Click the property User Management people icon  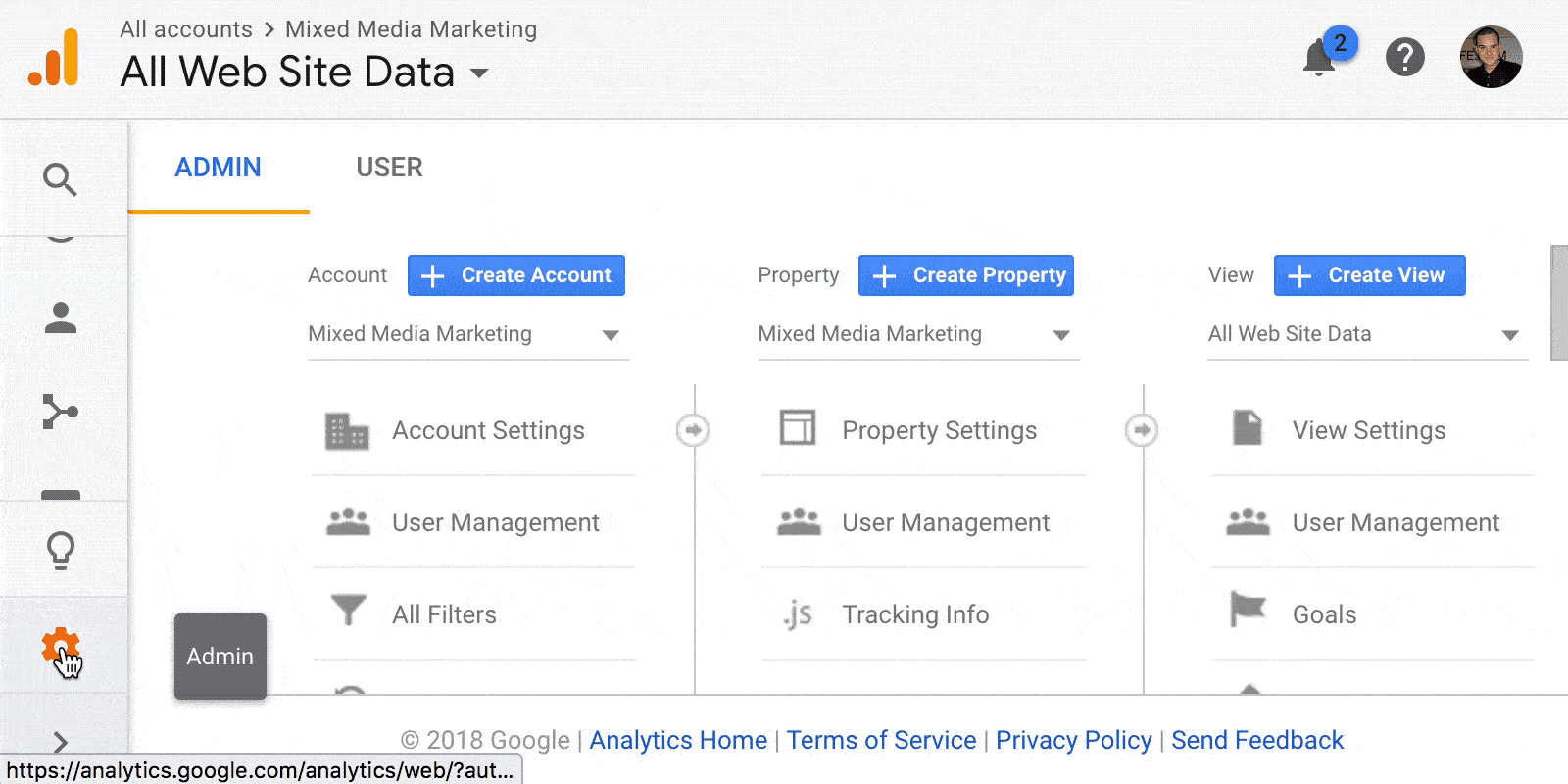click(x=799, y=522)
